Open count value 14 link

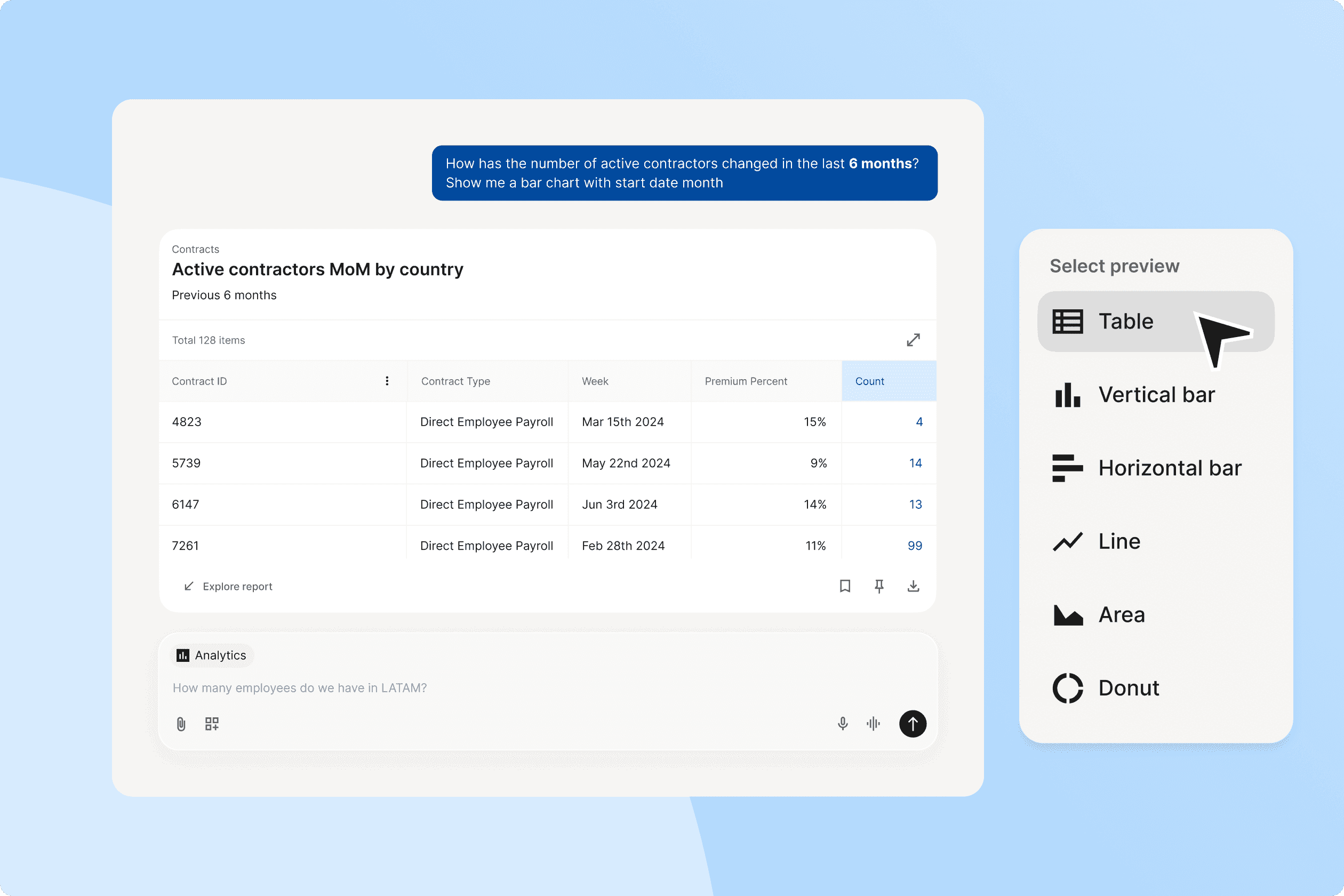915,463
